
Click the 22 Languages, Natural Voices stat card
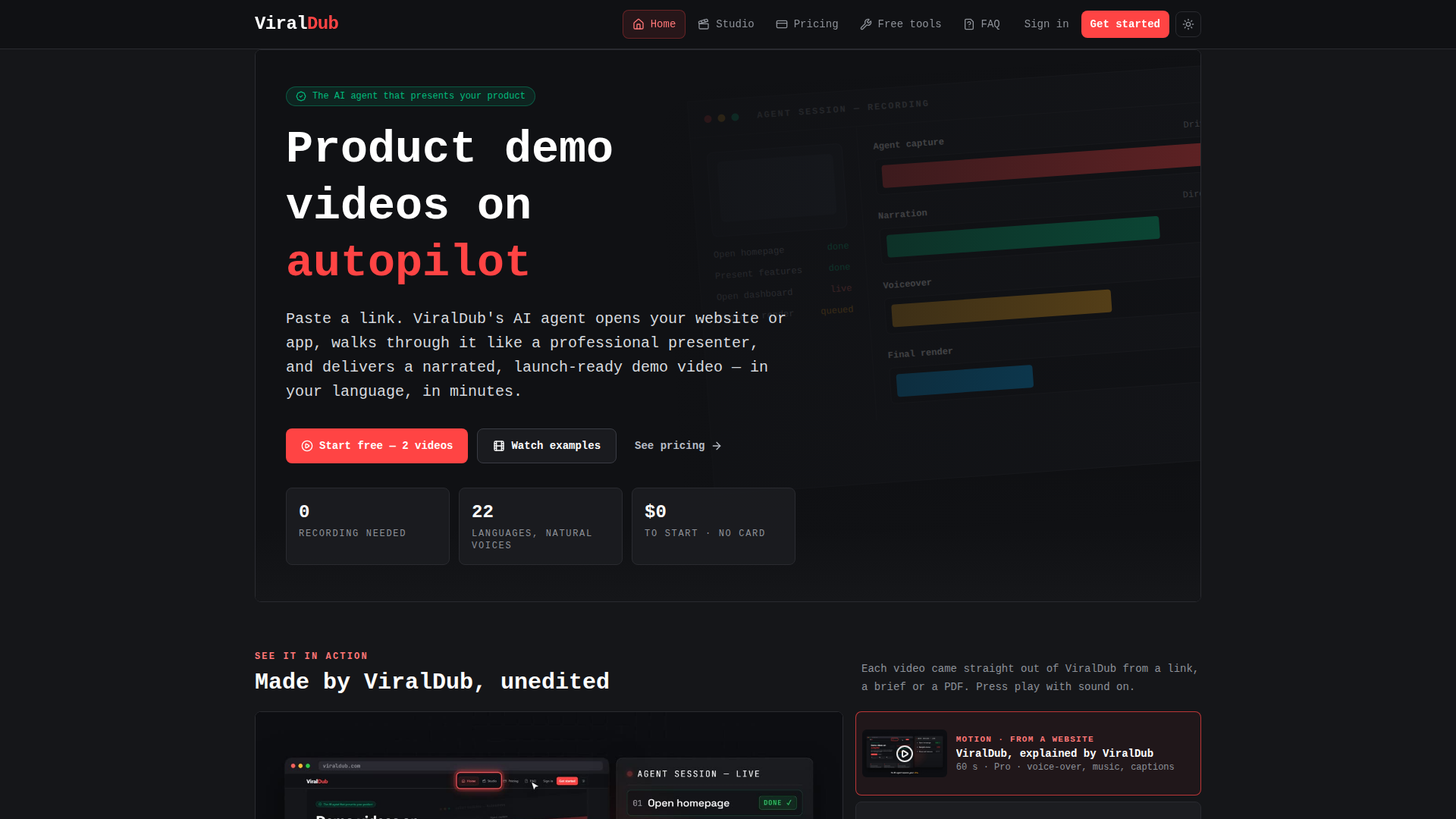[541, 526]
